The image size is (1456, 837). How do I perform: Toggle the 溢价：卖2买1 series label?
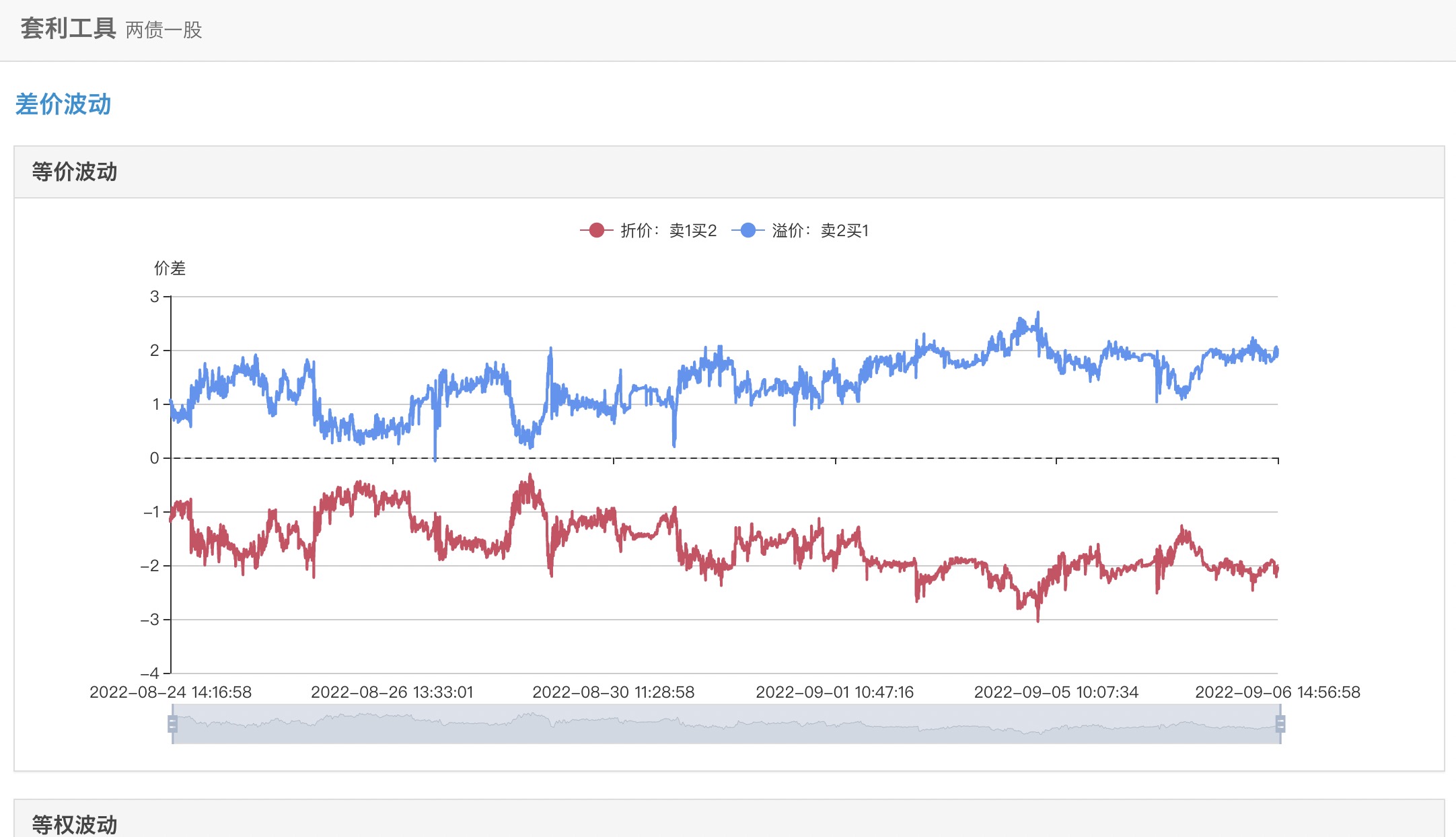click(x=820, y=231)
